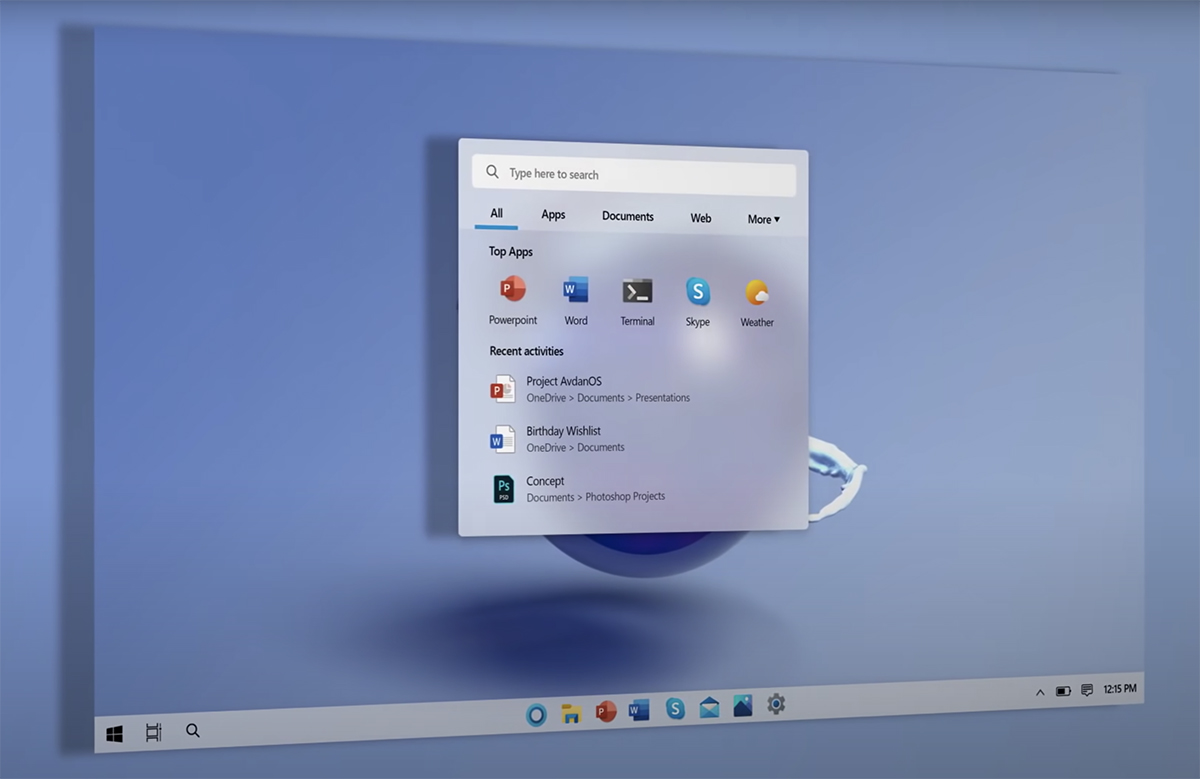Open Settings gear in the taskbar

pyautogui.click(x=776, y=704)
